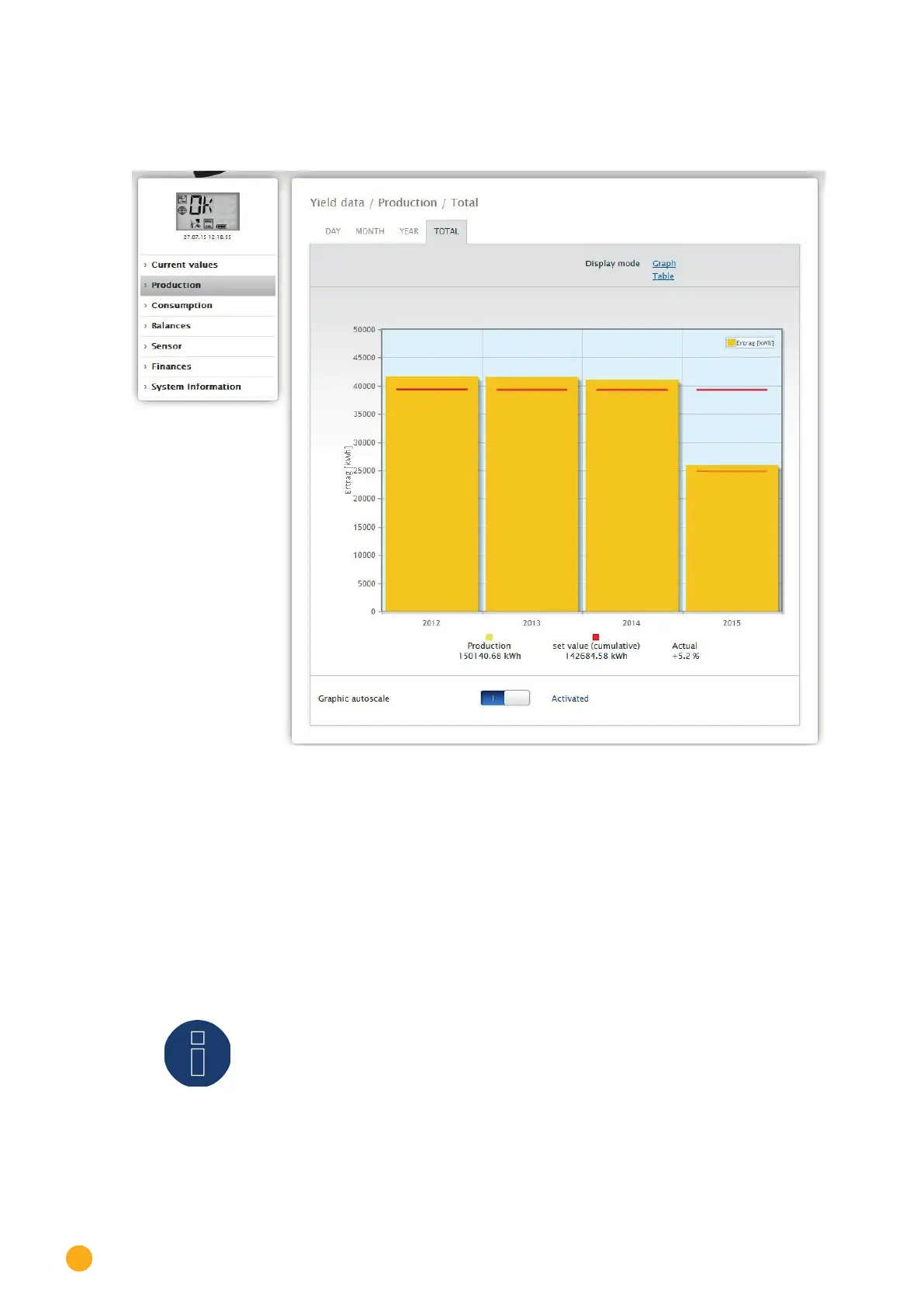
Task: Click the red set value legend marker
Action: click(x=596, y=637)
